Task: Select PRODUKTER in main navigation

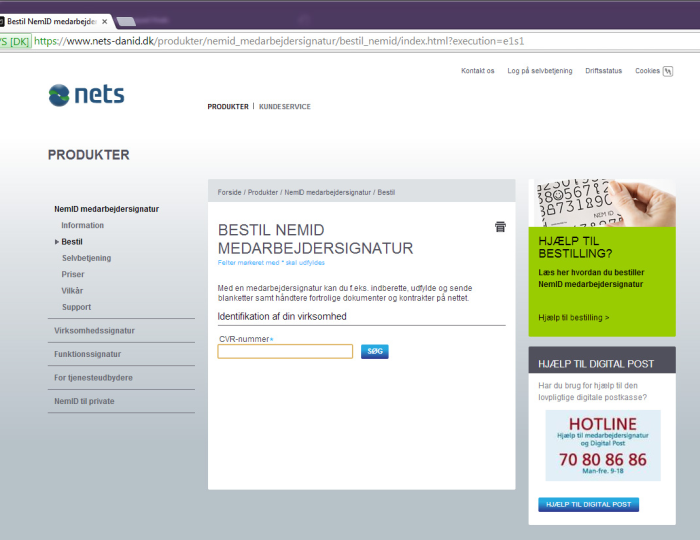Action: (228, 107)
